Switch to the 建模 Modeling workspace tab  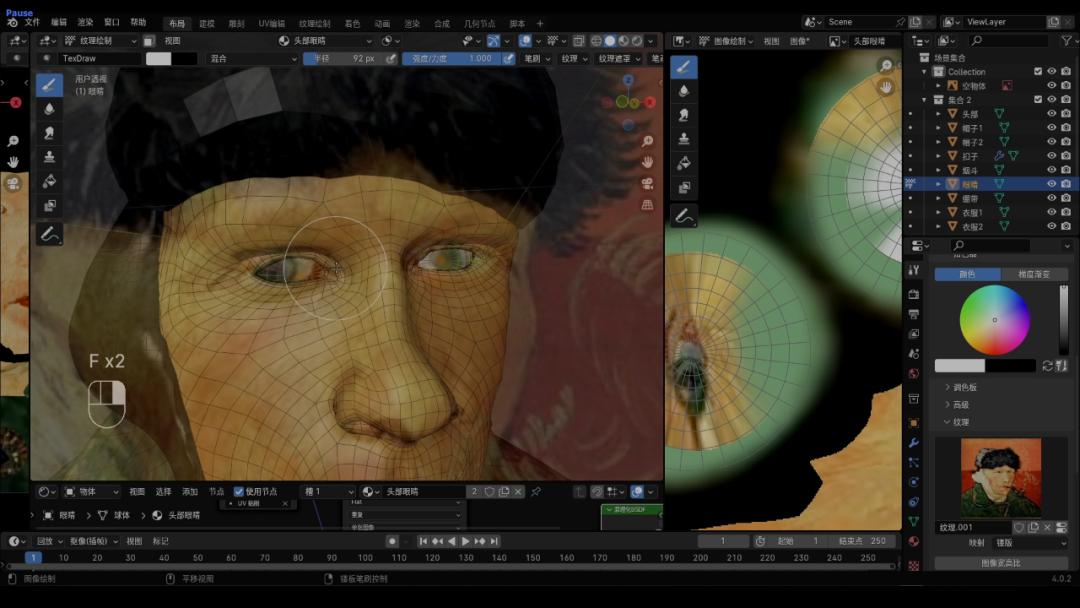click(x=207, y=23)
